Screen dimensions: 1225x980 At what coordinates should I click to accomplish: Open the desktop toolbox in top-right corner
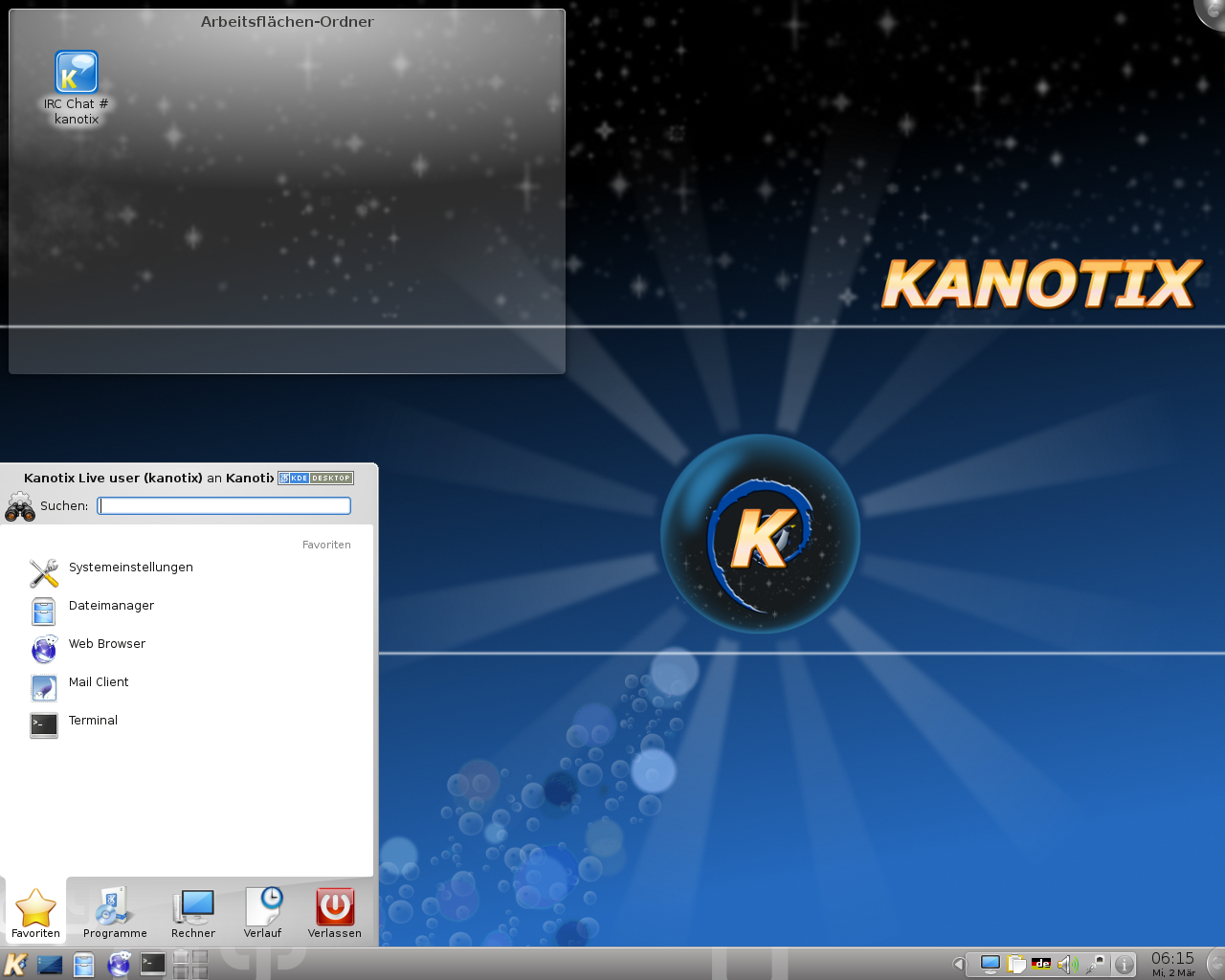1212,11
